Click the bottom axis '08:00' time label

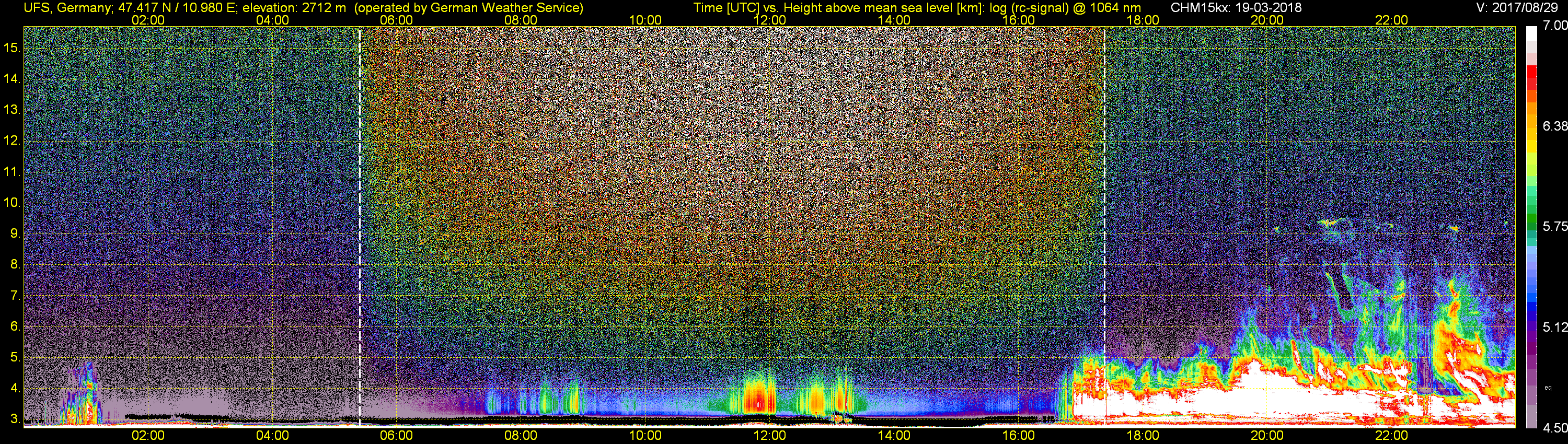(x=521, y=436)
